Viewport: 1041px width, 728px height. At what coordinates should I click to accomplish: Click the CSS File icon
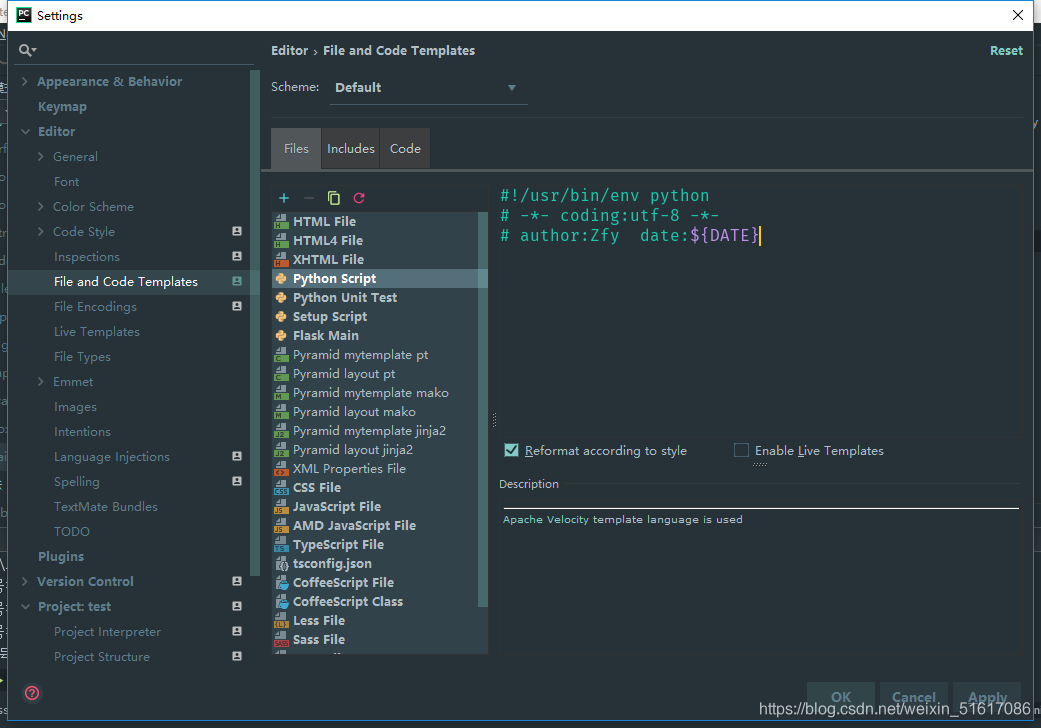281,488
